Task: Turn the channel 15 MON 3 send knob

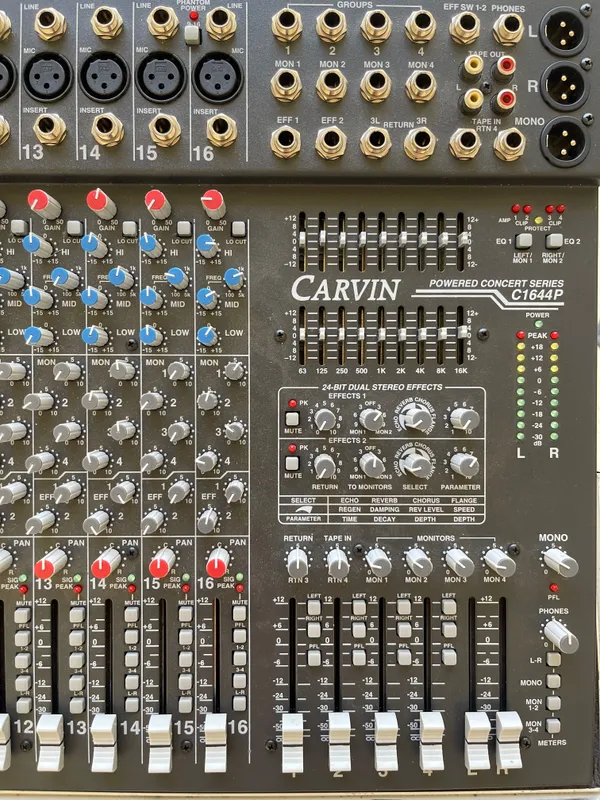Action: pyautogui.click(x=179, y=431)
